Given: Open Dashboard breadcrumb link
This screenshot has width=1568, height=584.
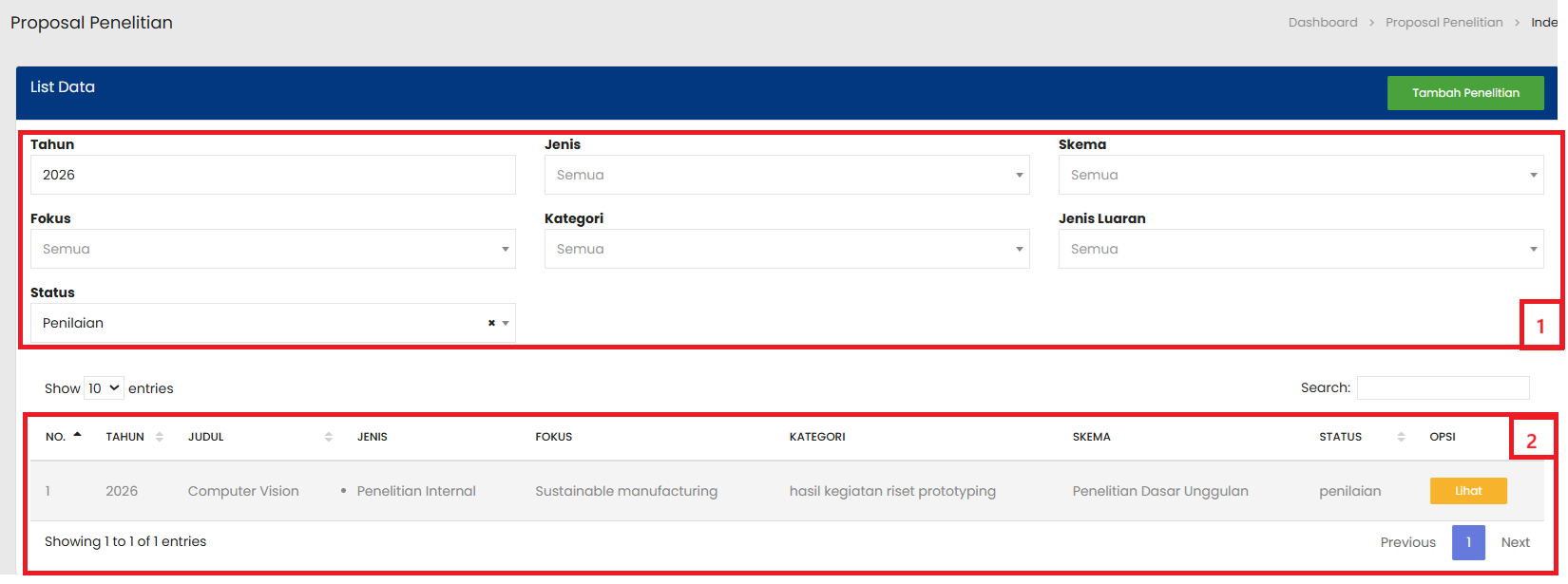Looking at the screenshot, I should [x=1322, y=22].
